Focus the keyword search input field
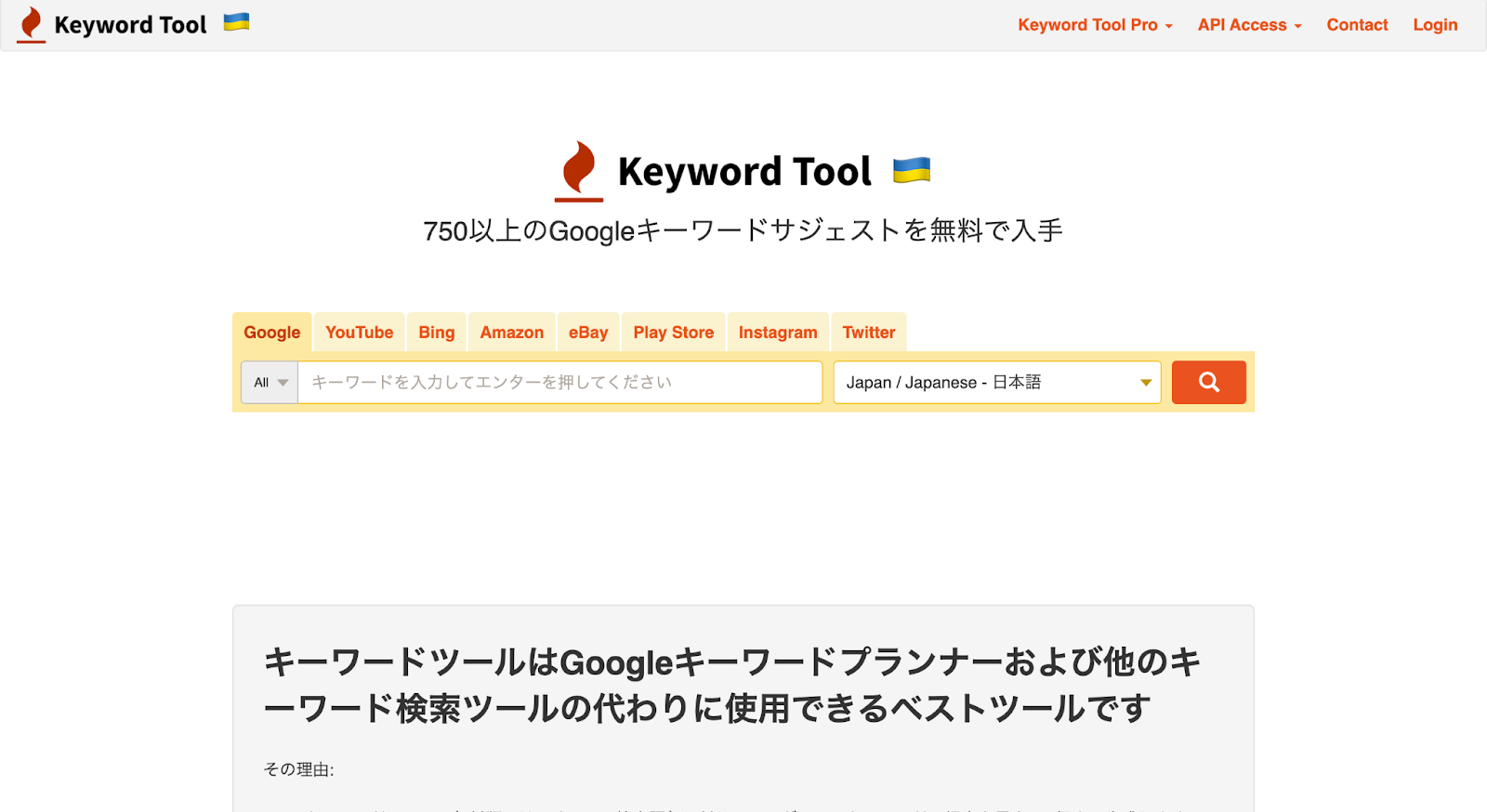 (560, 382)
